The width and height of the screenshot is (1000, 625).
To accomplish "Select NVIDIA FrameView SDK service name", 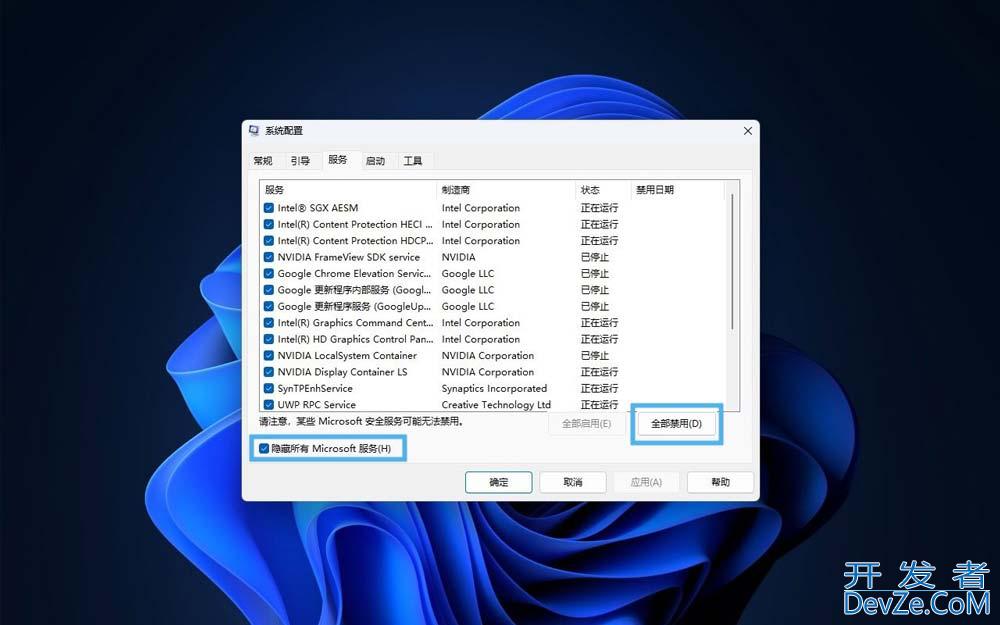I will tap(349, 258).
